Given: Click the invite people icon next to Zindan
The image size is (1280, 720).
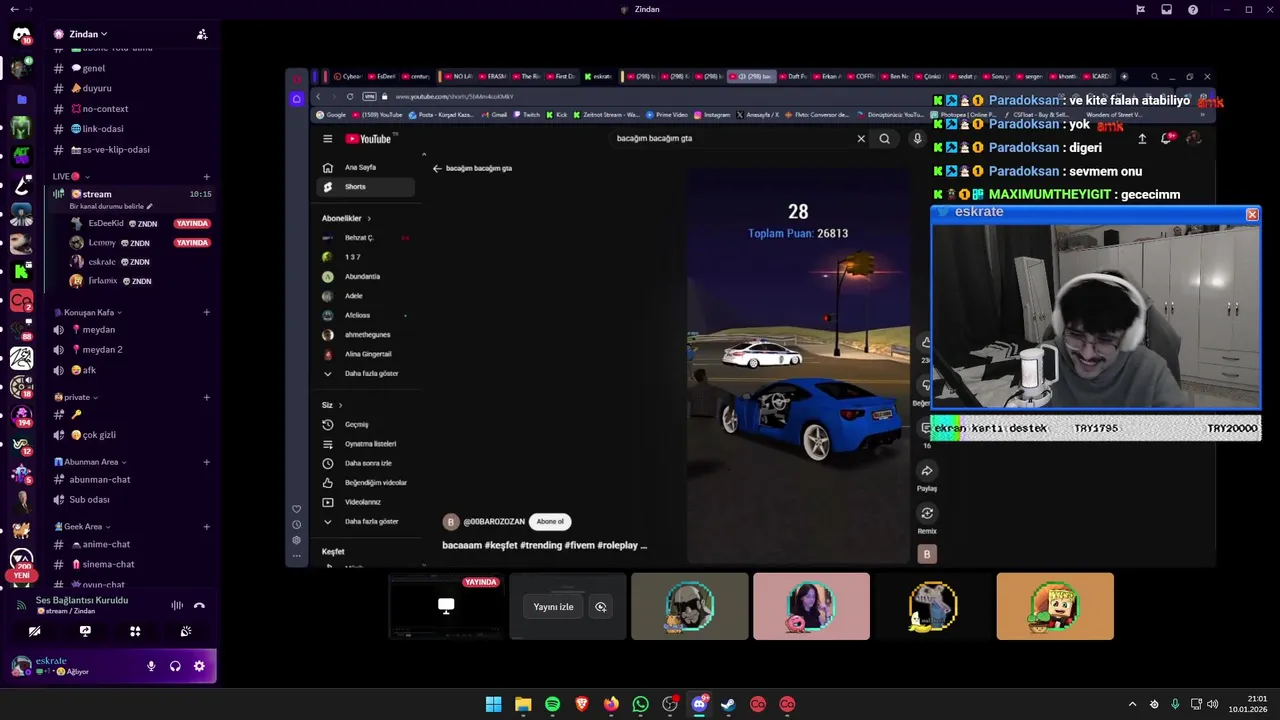Looking at the screenshot, I should pos(202,34).
